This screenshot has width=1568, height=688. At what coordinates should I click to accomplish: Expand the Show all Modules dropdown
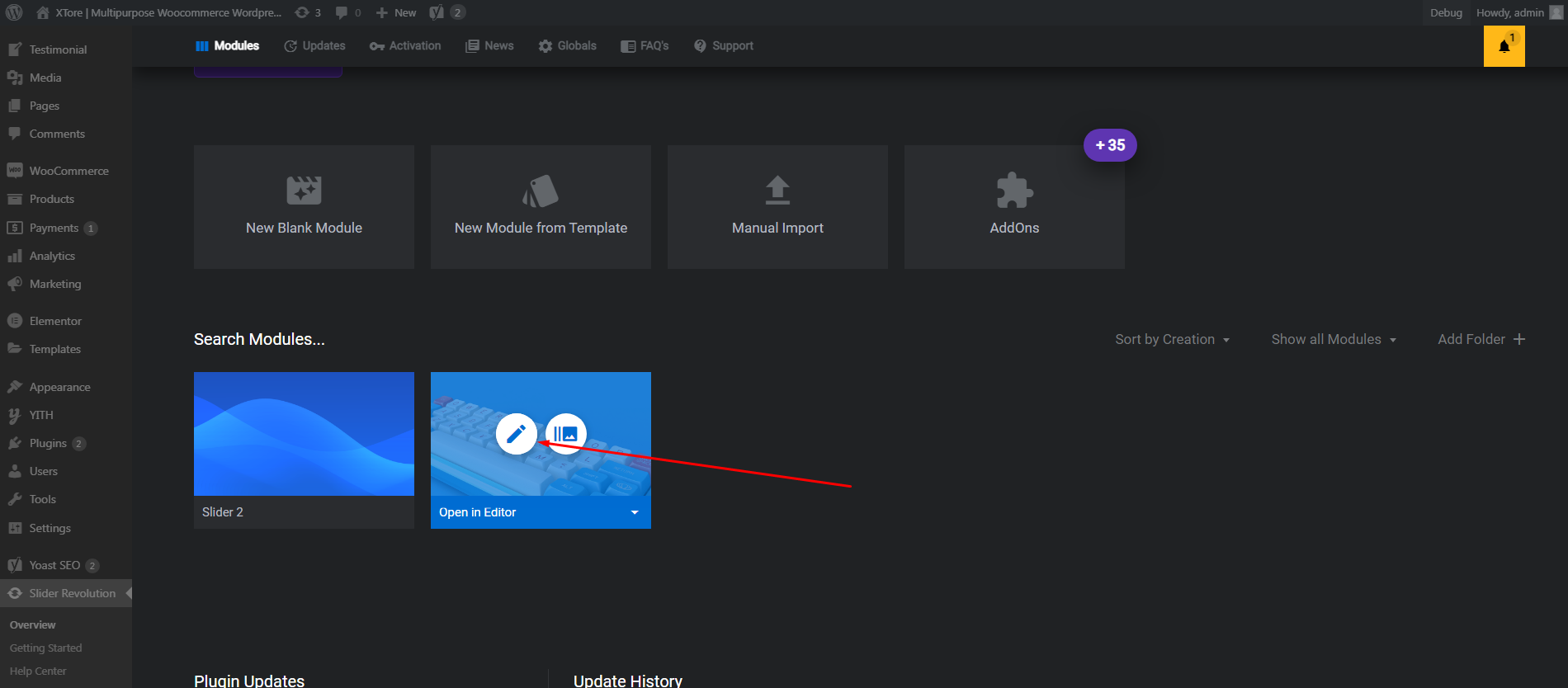click(1333, 339)
